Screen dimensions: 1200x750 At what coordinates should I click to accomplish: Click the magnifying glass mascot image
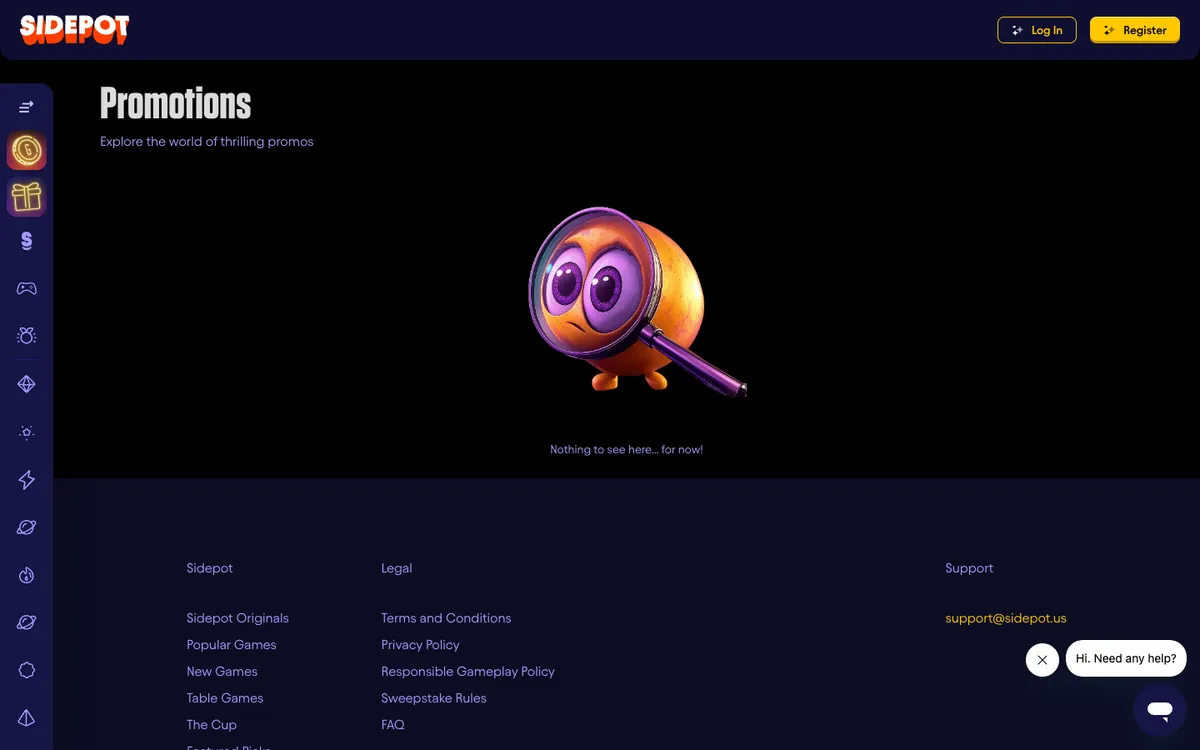point(636,302)
